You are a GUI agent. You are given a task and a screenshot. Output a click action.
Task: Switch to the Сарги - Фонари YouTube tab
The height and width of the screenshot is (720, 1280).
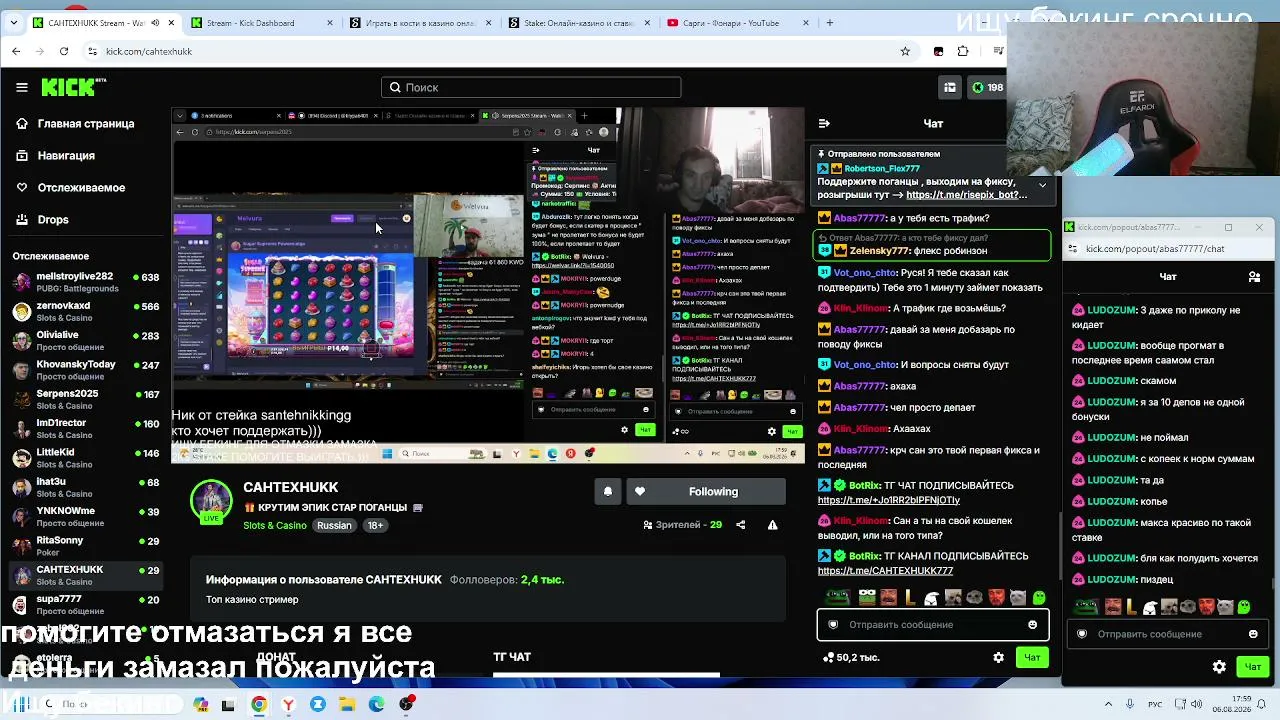click(x=737, y=23)
